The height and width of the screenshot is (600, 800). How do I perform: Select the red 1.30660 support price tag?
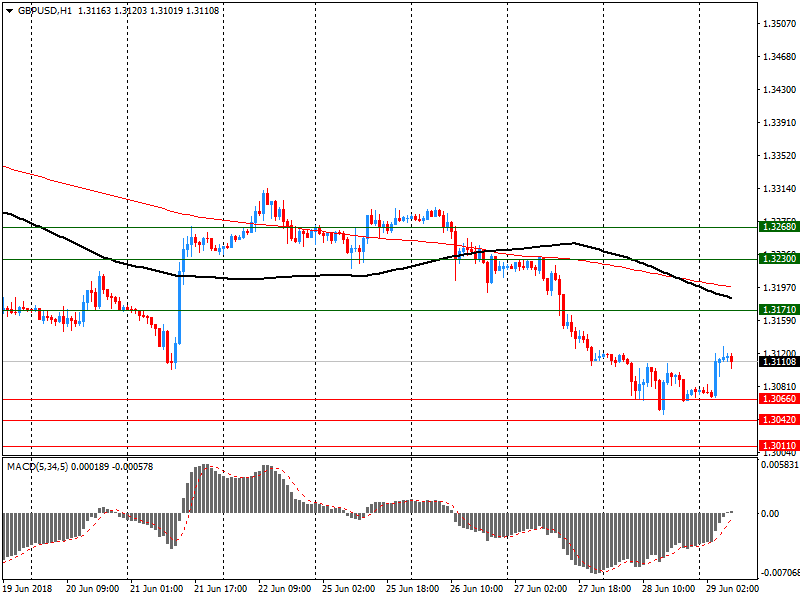tap(778, 399)
